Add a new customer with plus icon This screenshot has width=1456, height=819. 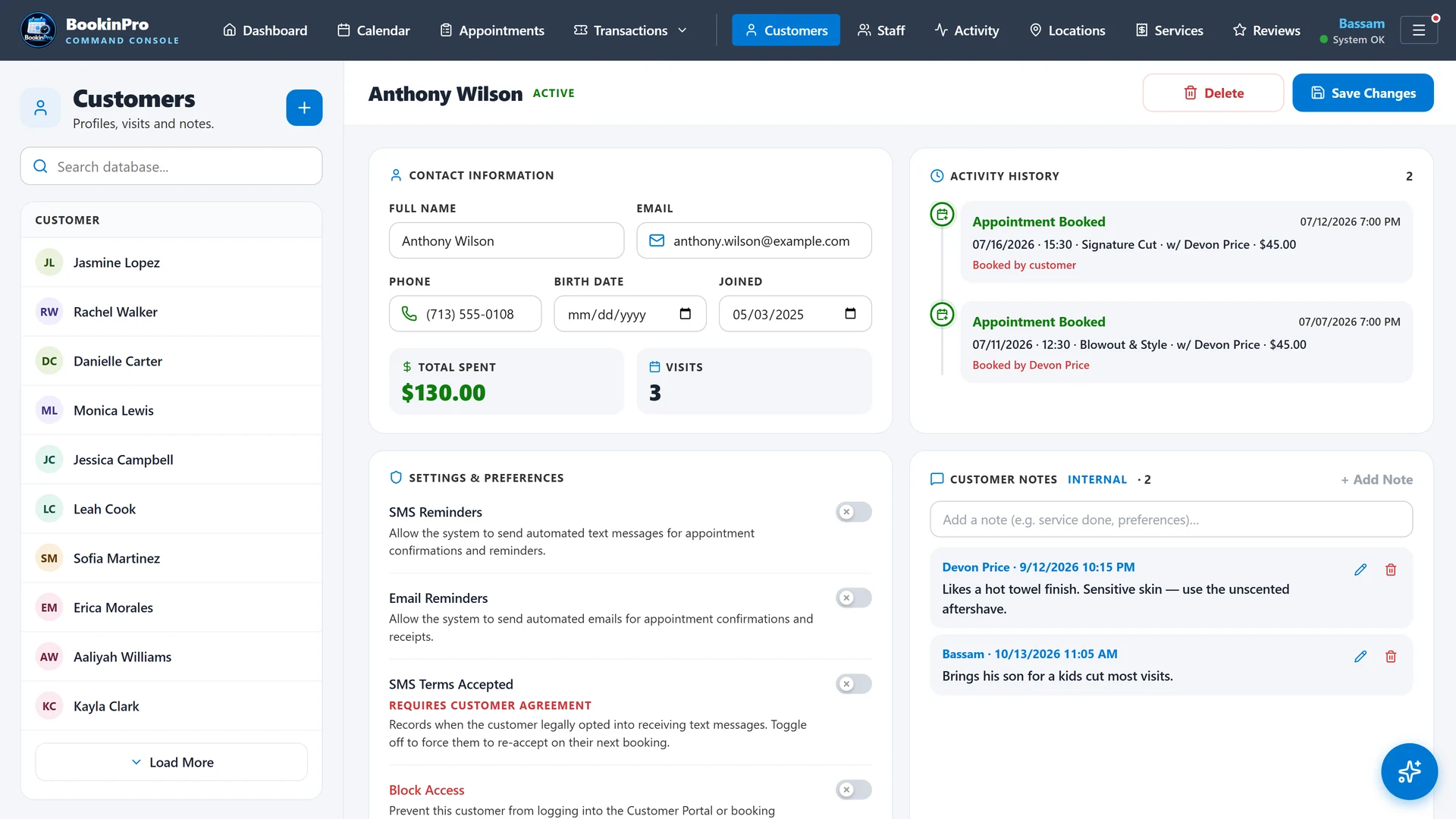point(304,108)
